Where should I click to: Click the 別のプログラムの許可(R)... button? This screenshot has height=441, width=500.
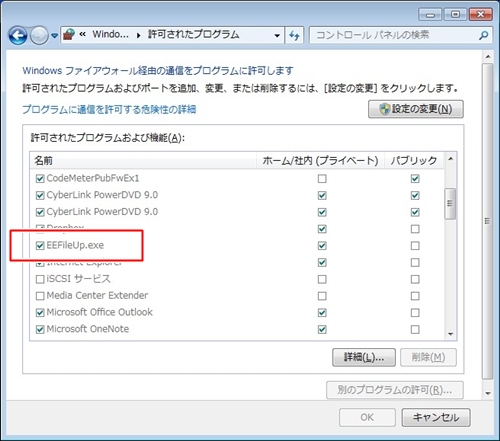point(395,390)
